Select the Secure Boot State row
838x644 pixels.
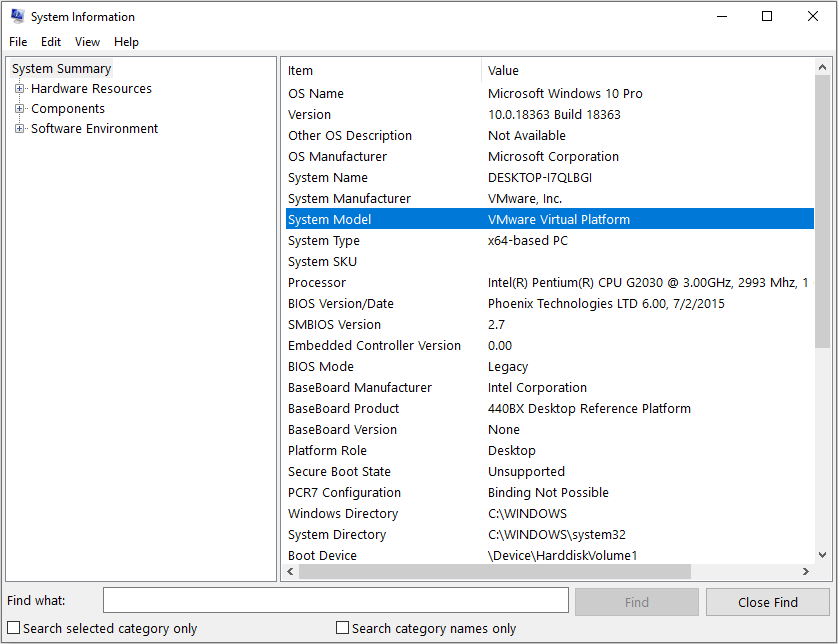[550, 471]
